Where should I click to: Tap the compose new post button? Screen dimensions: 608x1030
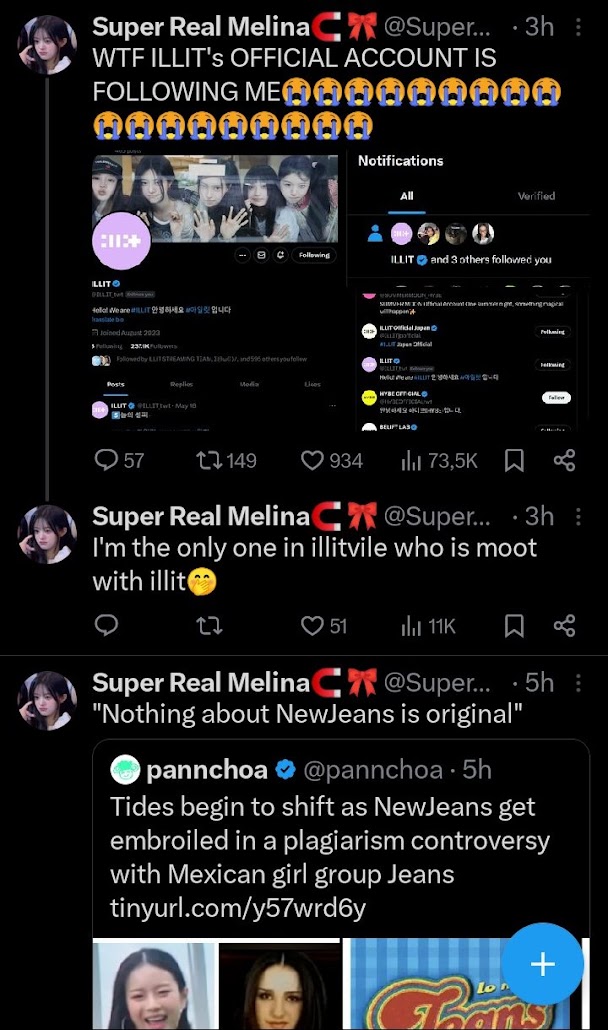tap(542, 964)
